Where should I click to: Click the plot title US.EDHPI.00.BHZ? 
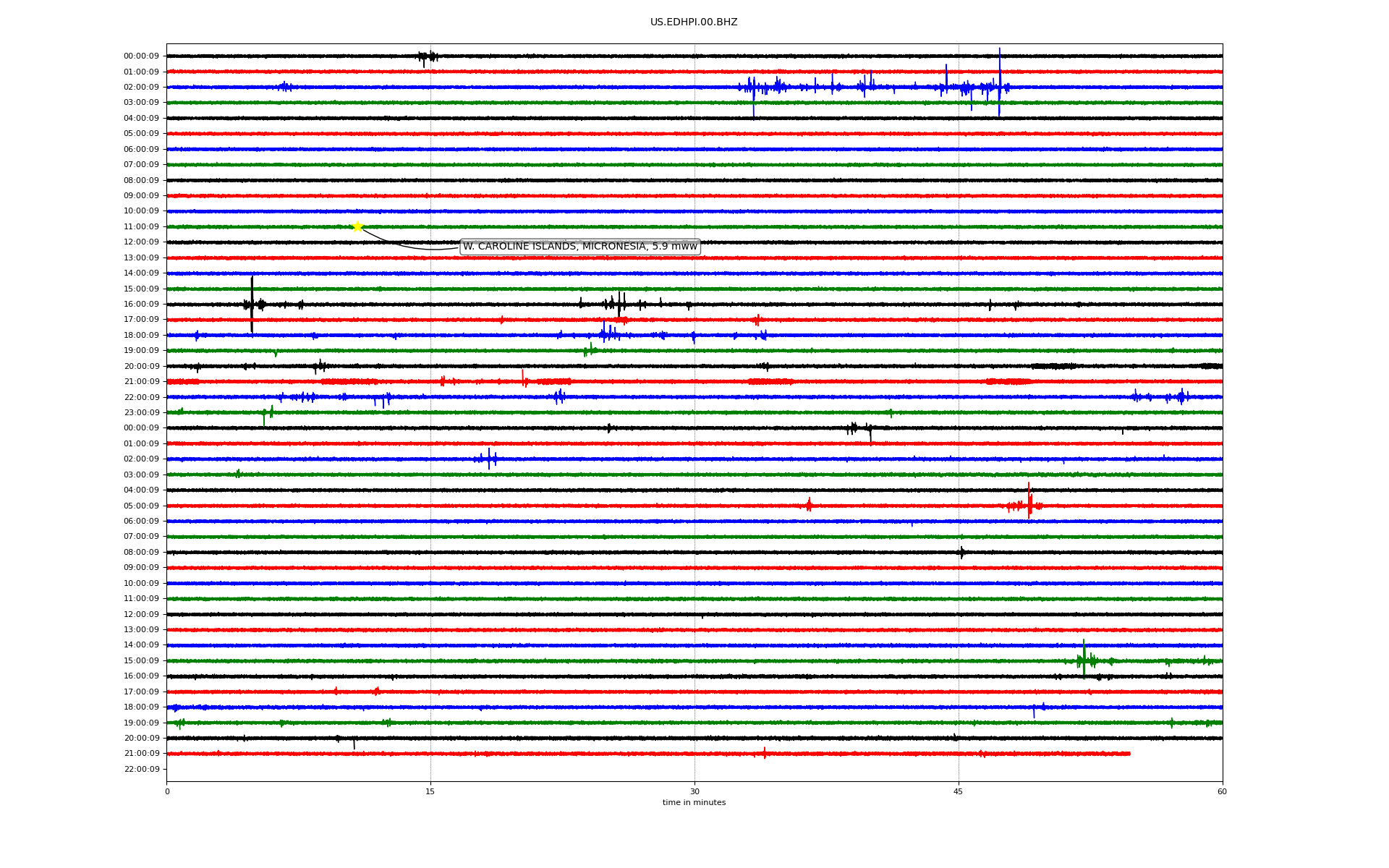pyautogui.click(x=693, y=22)
